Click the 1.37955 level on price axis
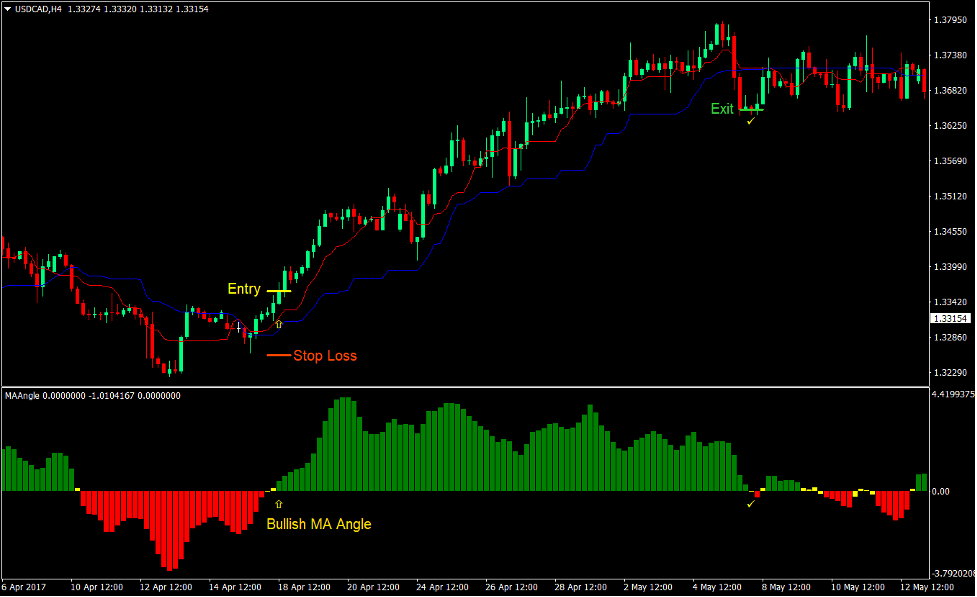The width and height of the screenshot is (977, 597). (x=948, y=20)
